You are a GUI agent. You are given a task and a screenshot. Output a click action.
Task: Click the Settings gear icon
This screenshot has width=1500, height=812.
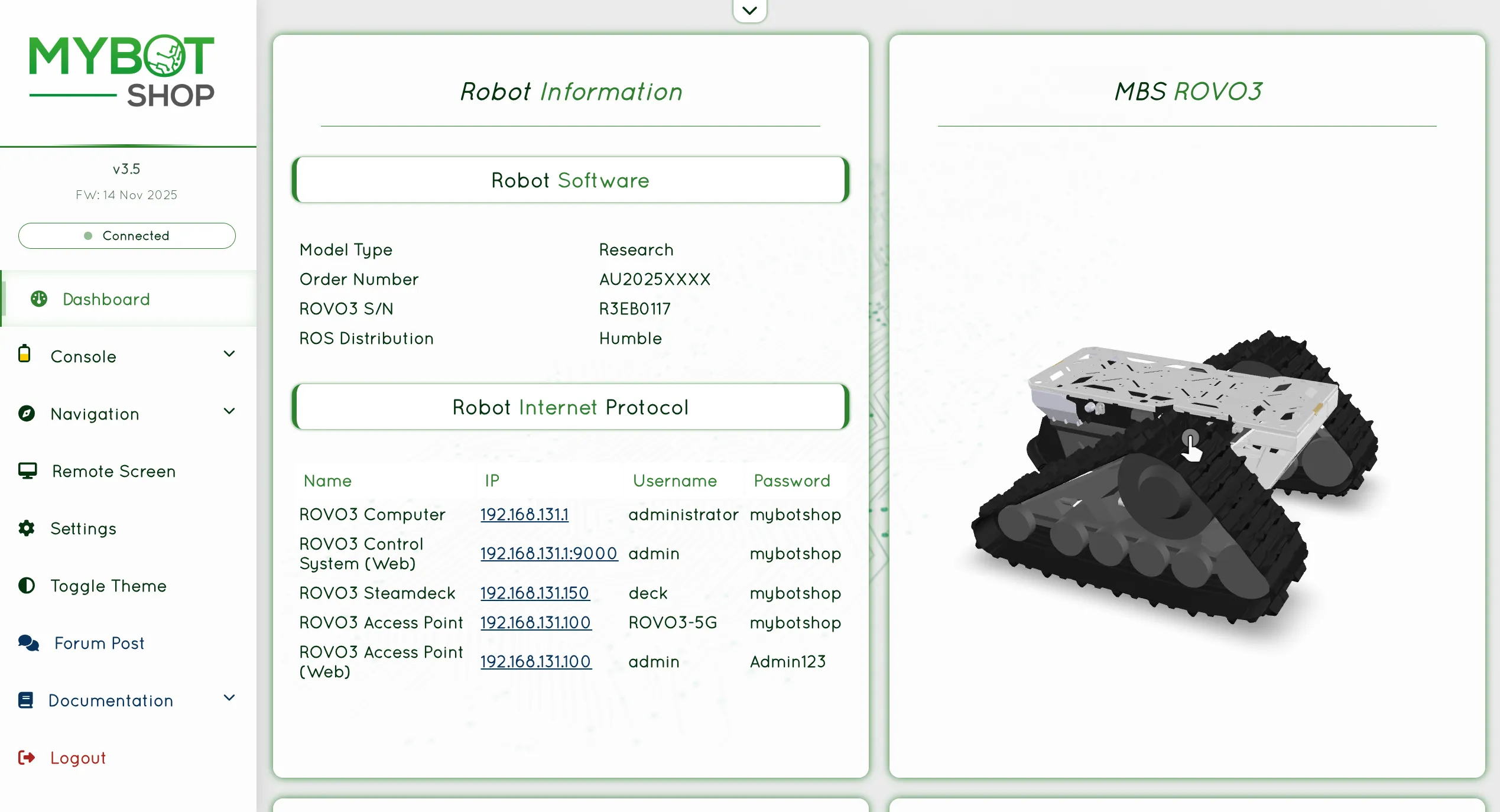(x=27, y=528)
